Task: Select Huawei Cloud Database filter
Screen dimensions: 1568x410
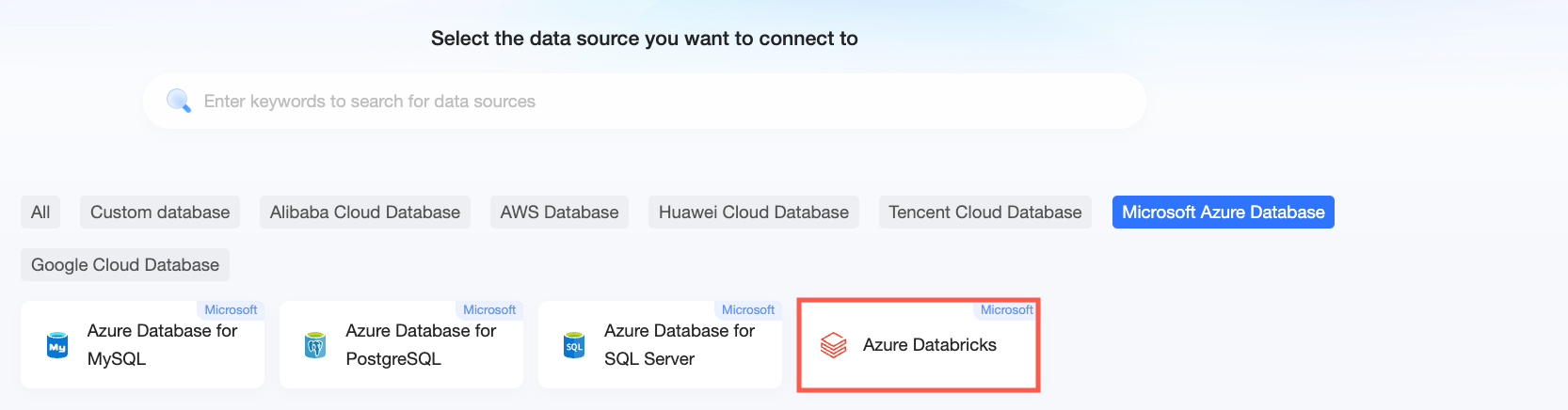Action: point(754,213)
